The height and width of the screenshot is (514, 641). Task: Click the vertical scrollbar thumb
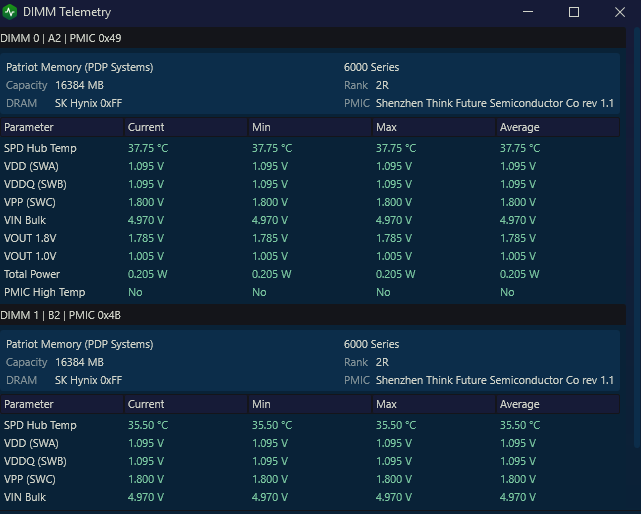pyautogui.click(x=637, y=237)
